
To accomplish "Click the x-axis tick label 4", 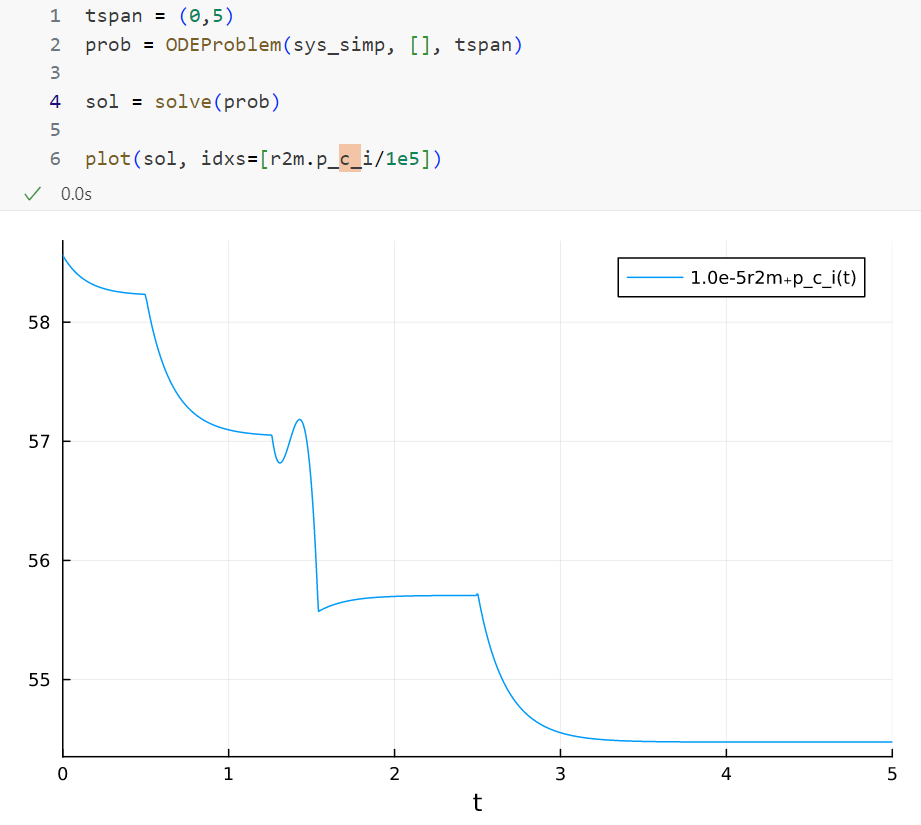I will point(727,775).
